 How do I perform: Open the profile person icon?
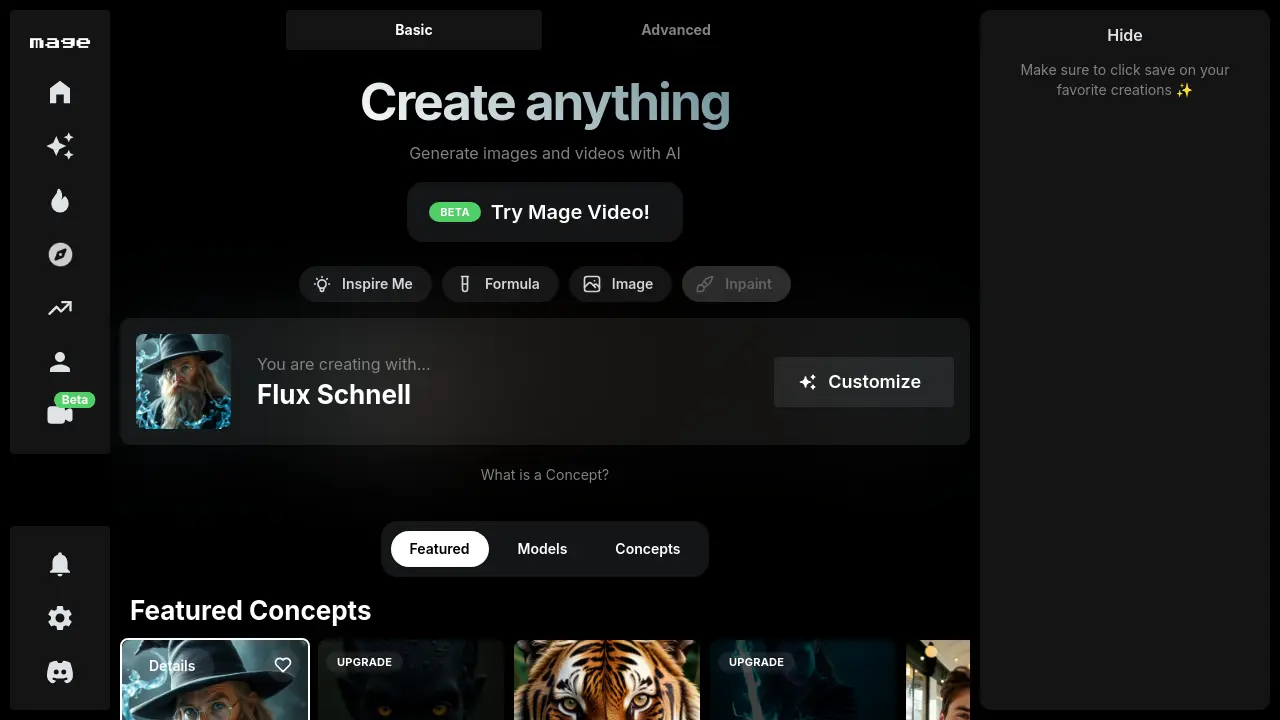60,362
